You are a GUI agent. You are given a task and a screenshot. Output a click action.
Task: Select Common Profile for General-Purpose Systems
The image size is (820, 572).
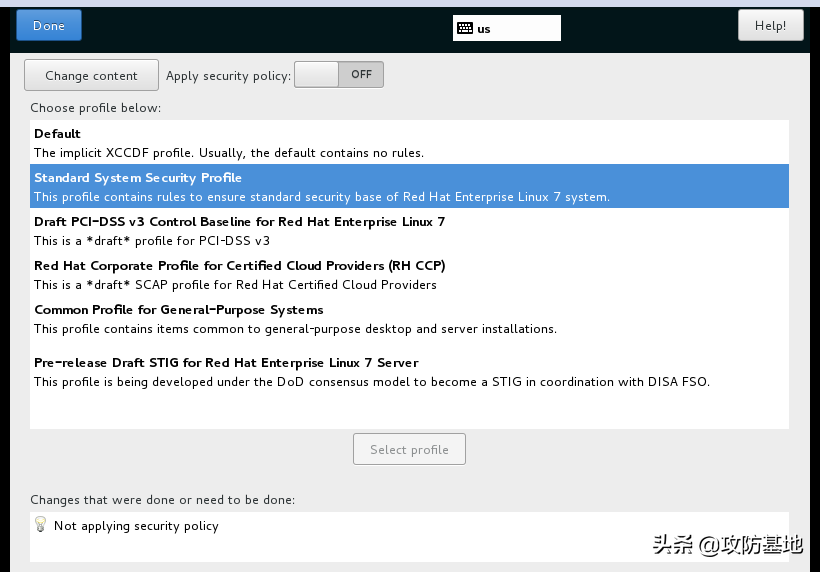click(x=179, y=310)
